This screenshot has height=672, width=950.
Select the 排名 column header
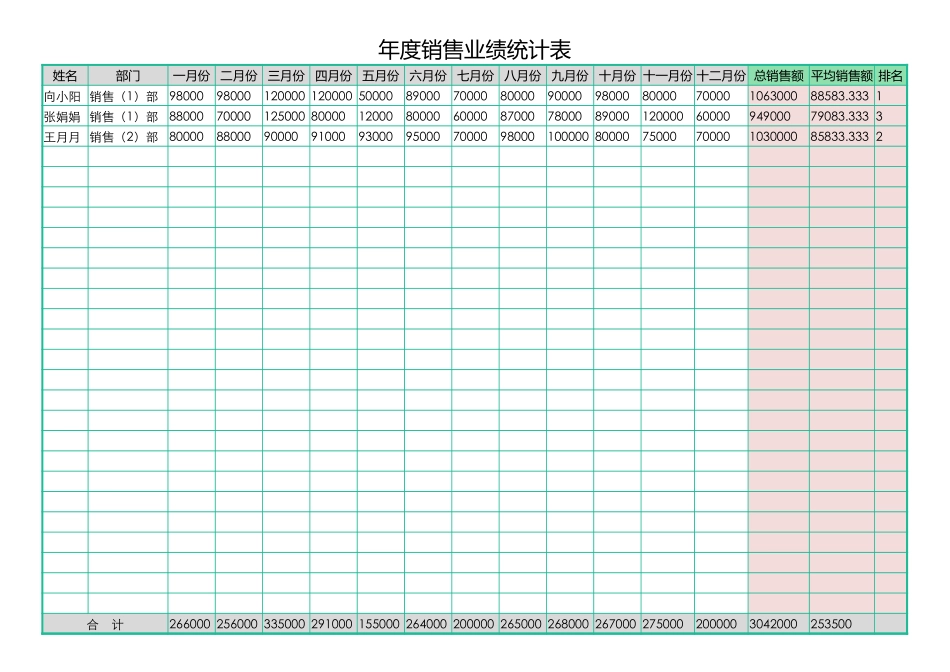[891, 76]
